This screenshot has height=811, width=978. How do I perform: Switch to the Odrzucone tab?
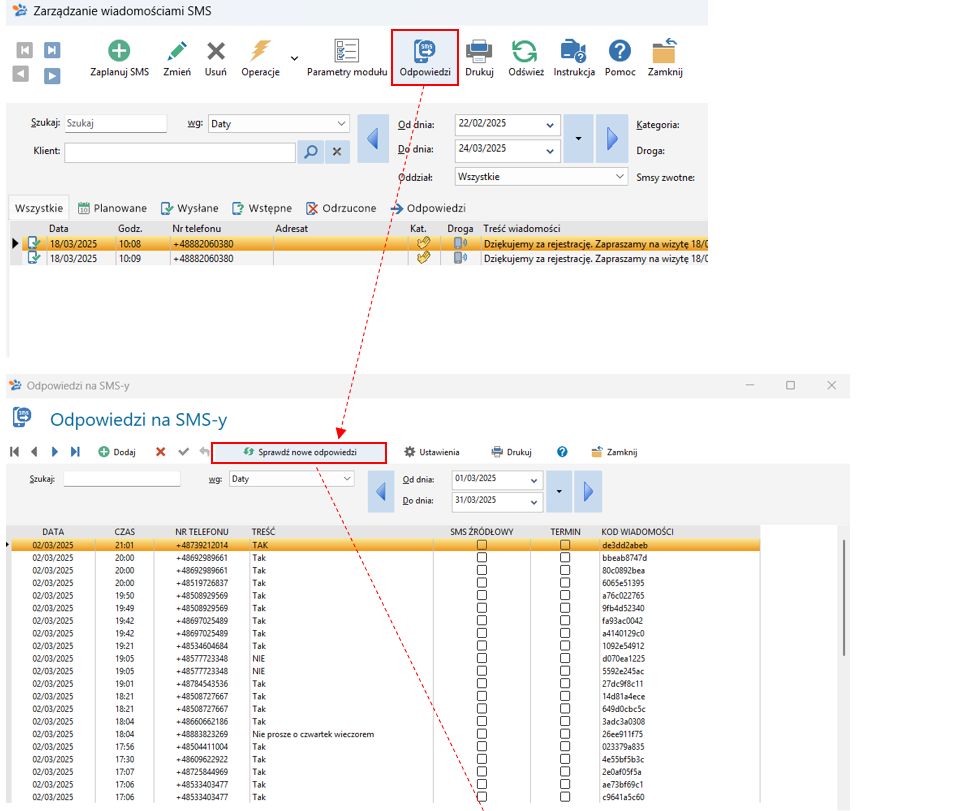[341, 208]
